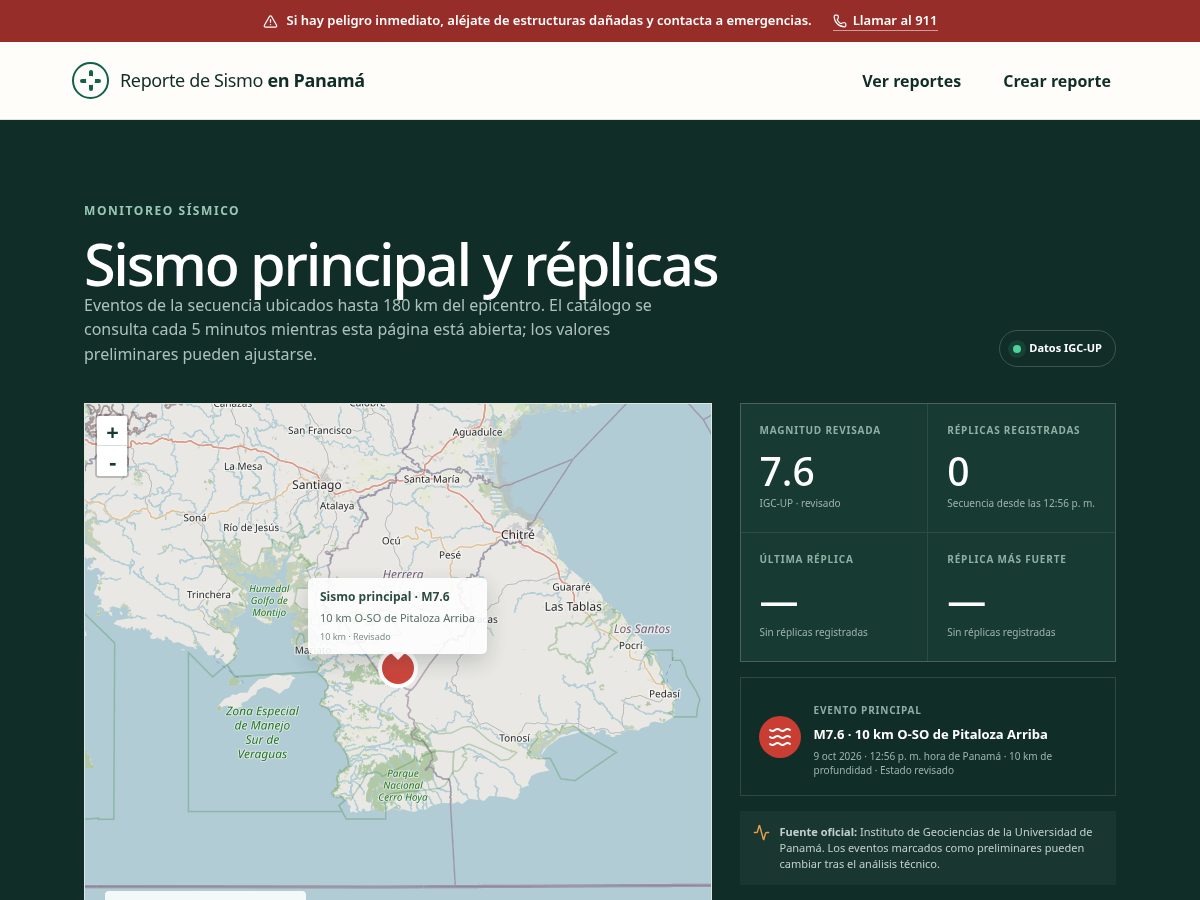Viewport: 1200px width, 900px height.
Task: Click Parque Nacional Cerro Hoya map label
Action: point(403,785)
